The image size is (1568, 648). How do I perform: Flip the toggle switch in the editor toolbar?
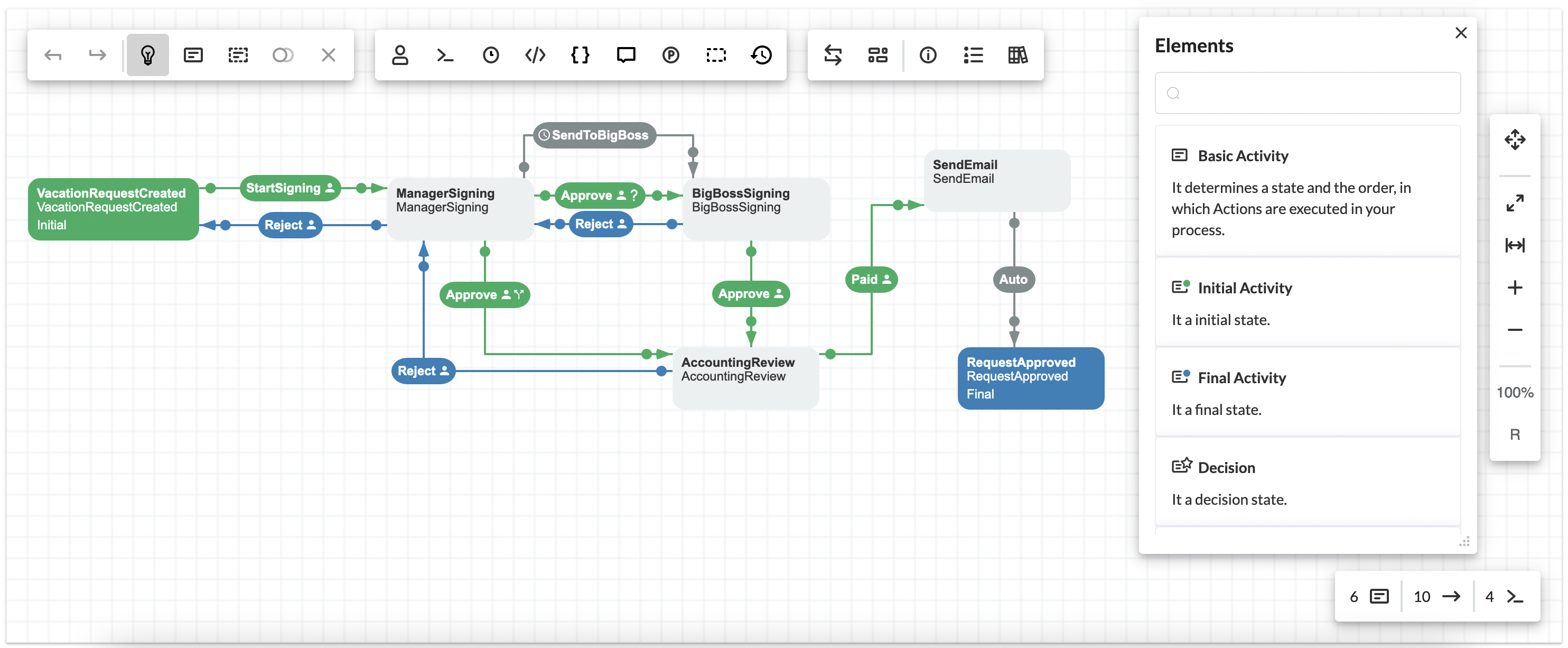click(x=283, y=55)
